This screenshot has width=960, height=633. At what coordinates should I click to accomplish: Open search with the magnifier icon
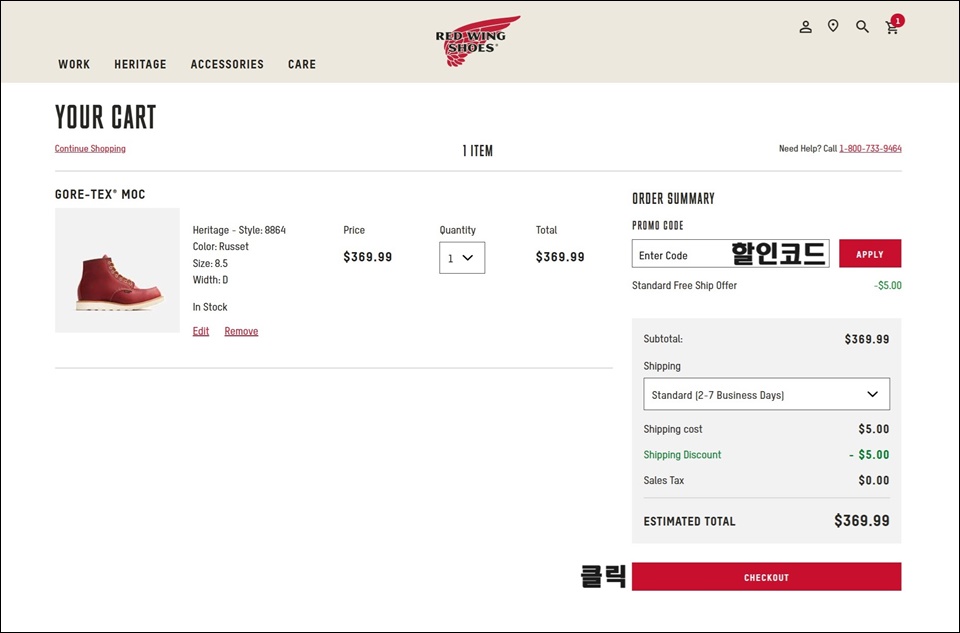(862, 26)
